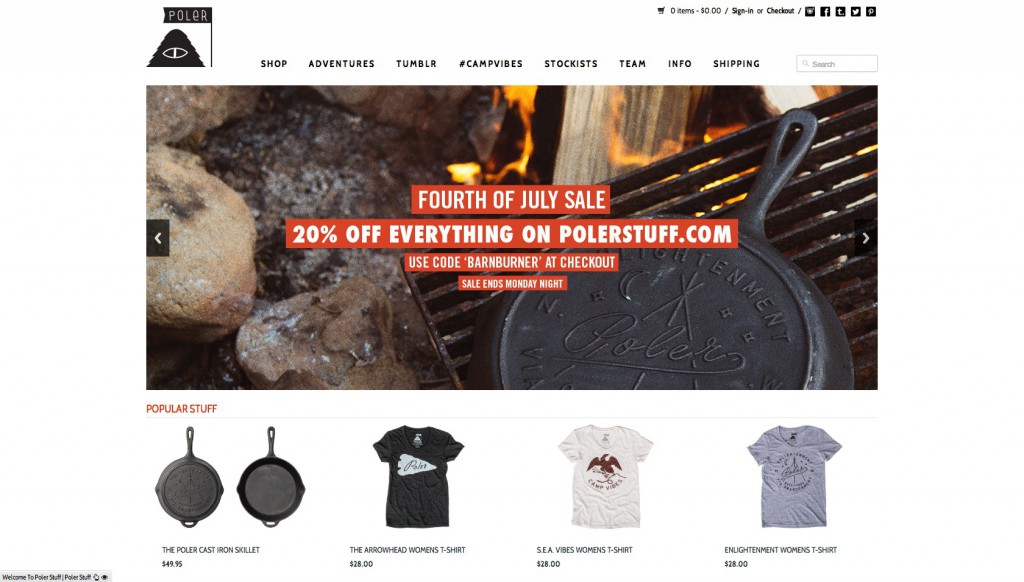Focus the Search input field

tap(837, 63)
